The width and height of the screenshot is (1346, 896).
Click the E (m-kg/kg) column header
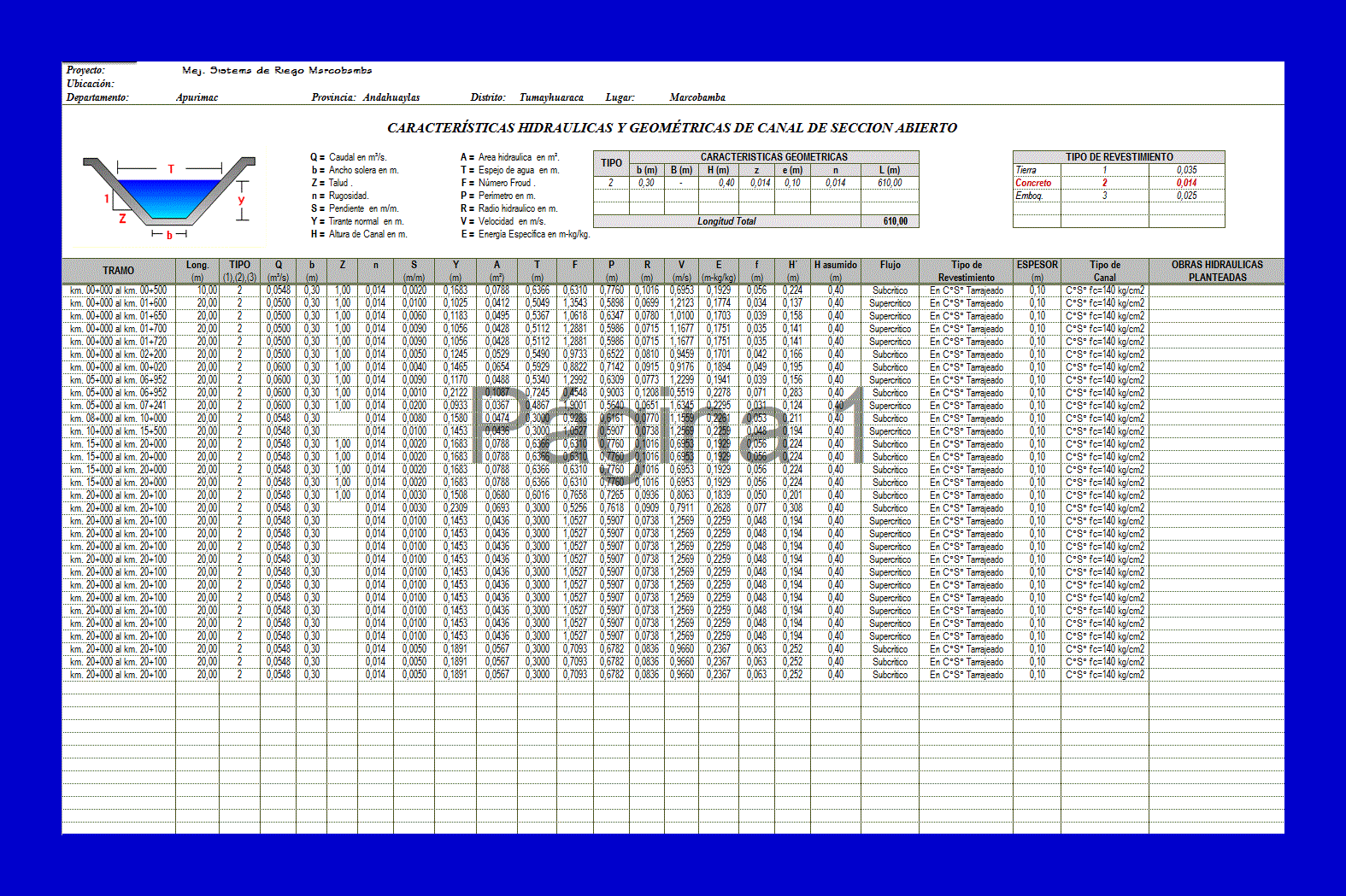(x=719, y=271)
